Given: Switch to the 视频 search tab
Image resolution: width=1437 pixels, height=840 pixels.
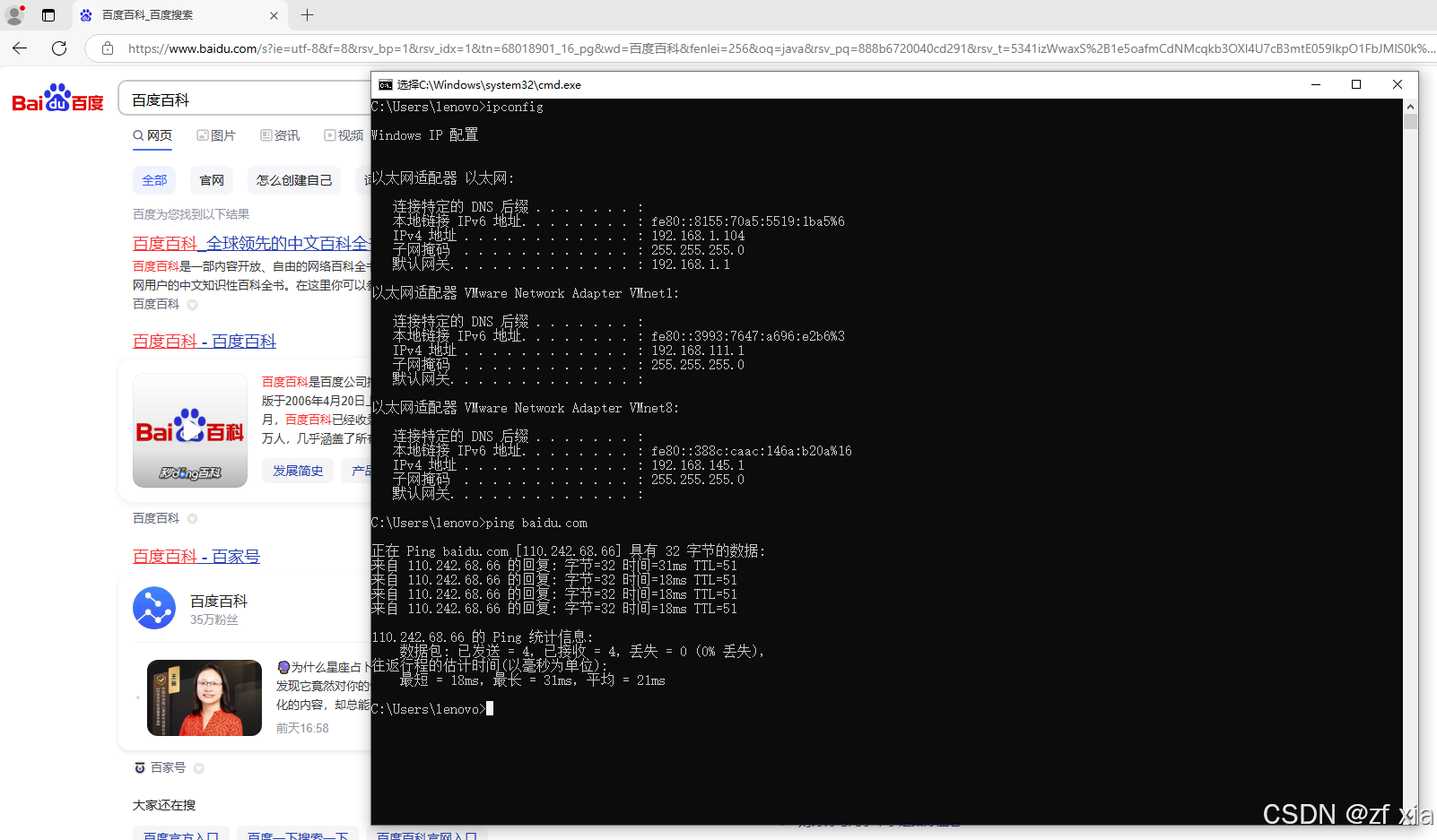Looking at the screenshot, I should 344,135.
